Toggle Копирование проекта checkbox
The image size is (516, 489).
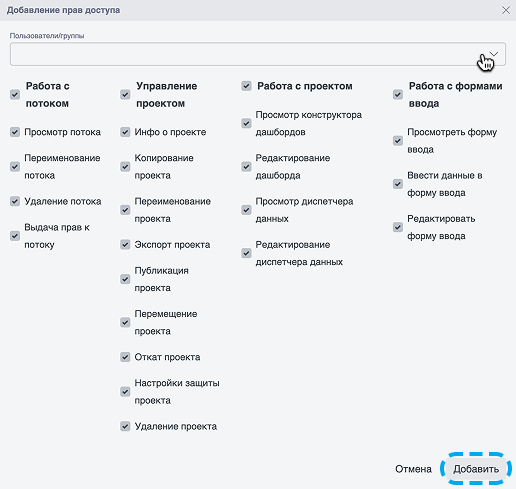click(x=125, y=167)
